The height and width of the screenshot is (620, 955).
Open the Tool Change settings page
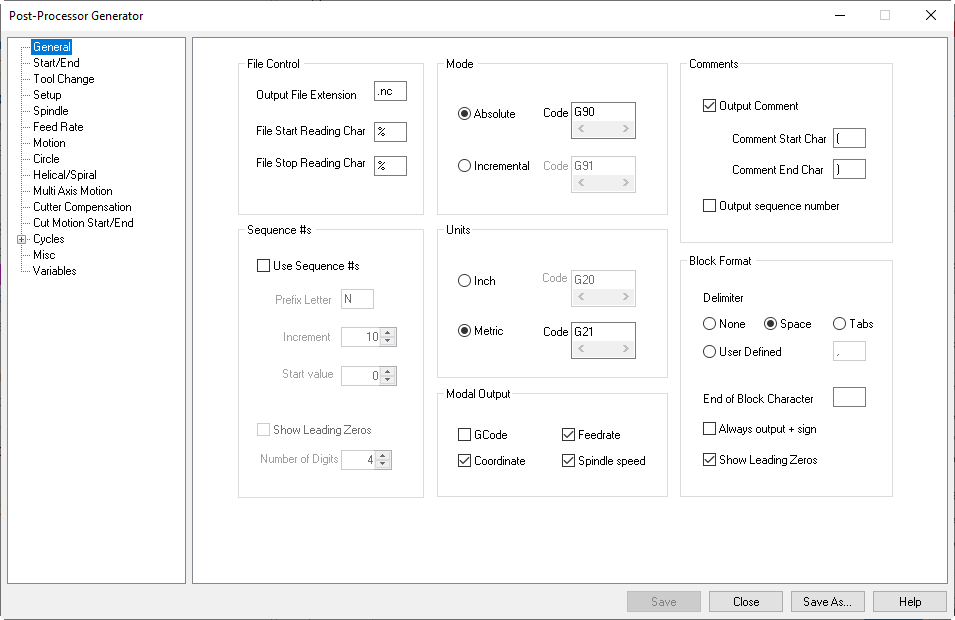[x=63, y=78]
